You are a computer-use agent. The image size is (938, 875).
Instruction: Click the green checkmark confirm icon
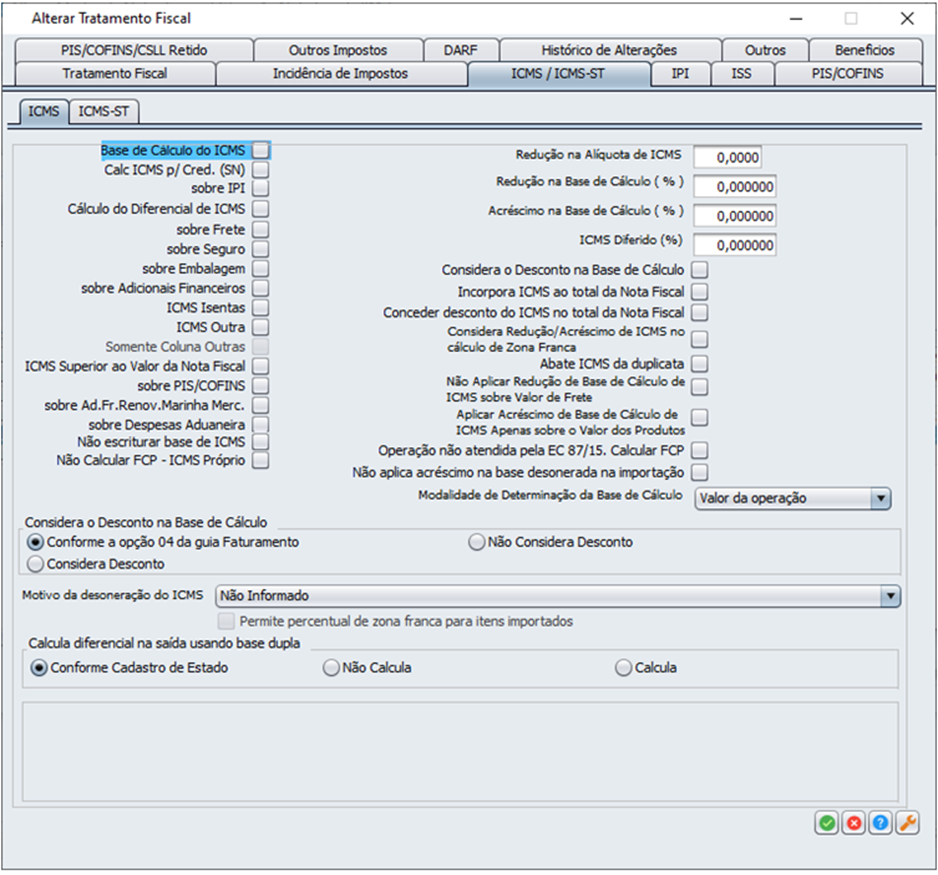coord(827,823)
